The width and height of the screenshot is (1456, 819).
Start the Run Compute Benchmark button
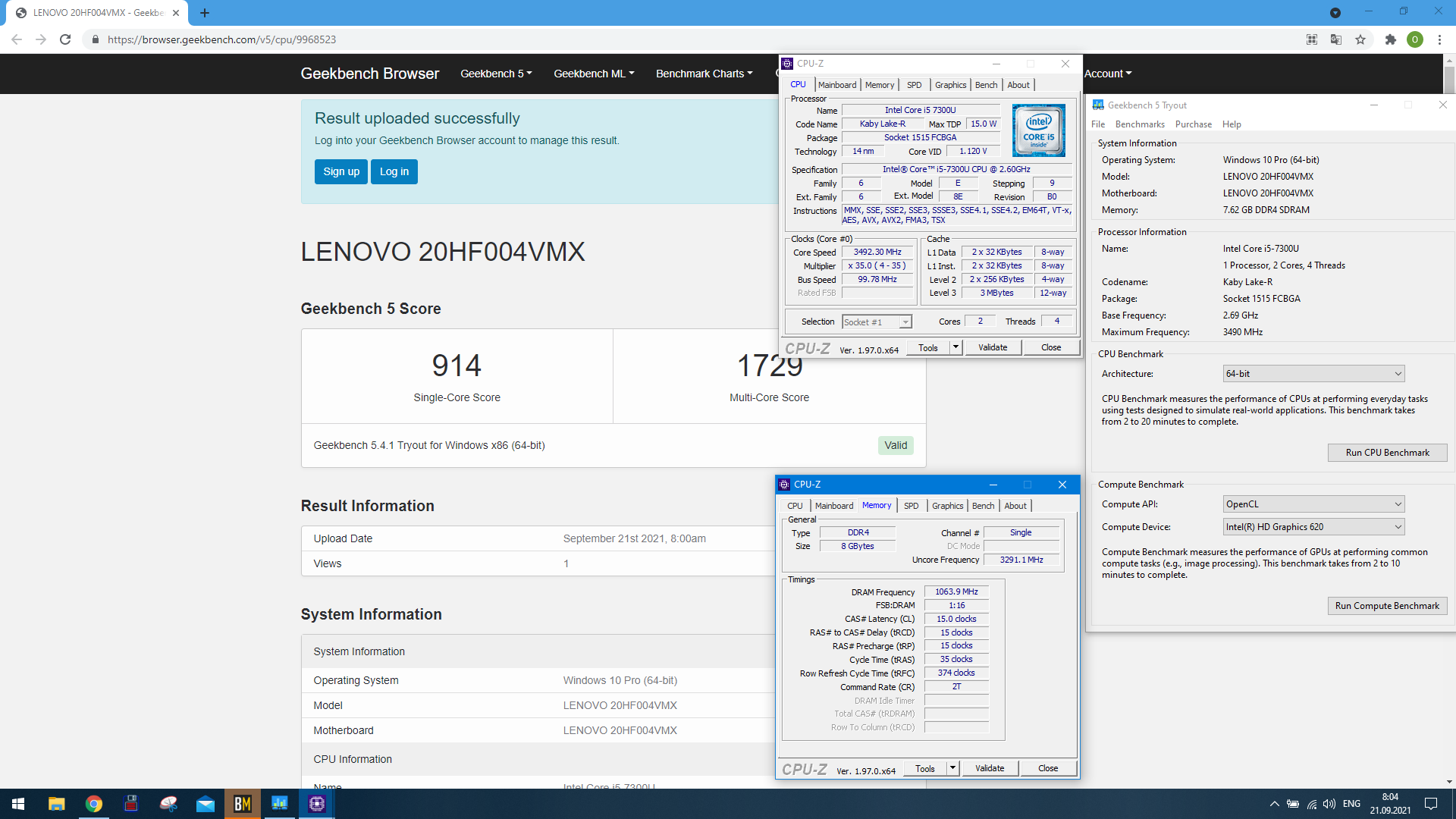pos(1387,606)
